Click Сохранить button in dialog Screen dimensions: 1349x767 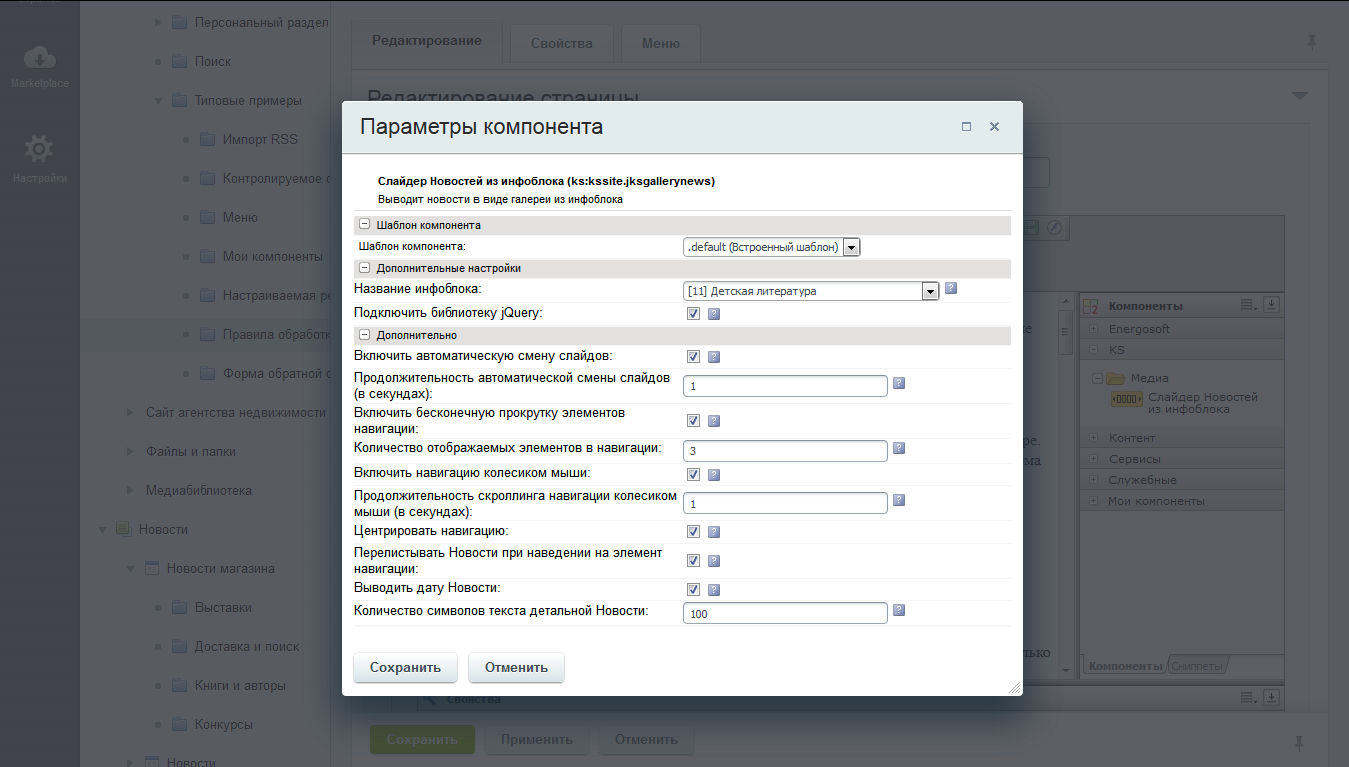click(405, 667)
